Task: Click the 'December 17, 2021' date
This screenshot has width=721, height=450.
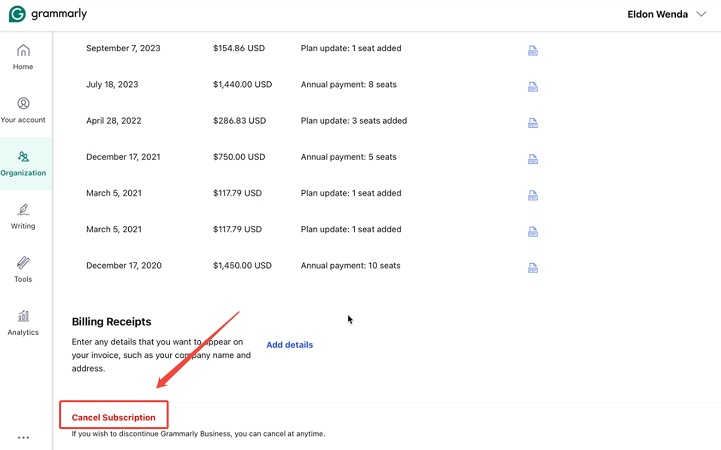Action: pos(123,157)
